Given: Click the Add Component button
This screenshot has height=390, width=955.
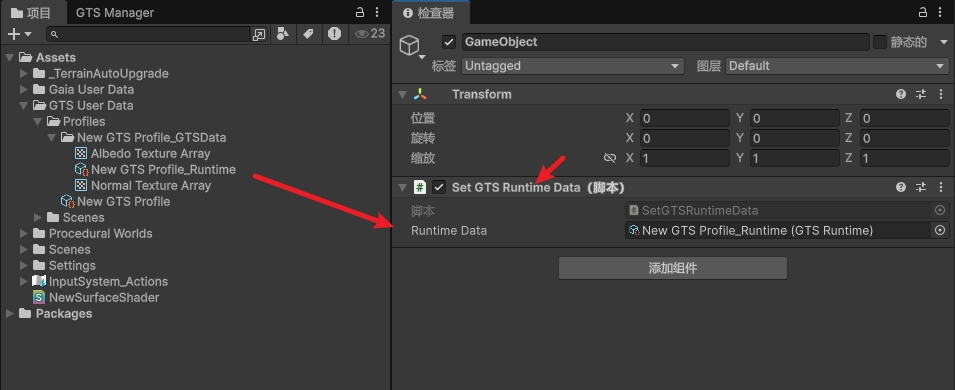Looking at the screenshot, I should 672,268.
